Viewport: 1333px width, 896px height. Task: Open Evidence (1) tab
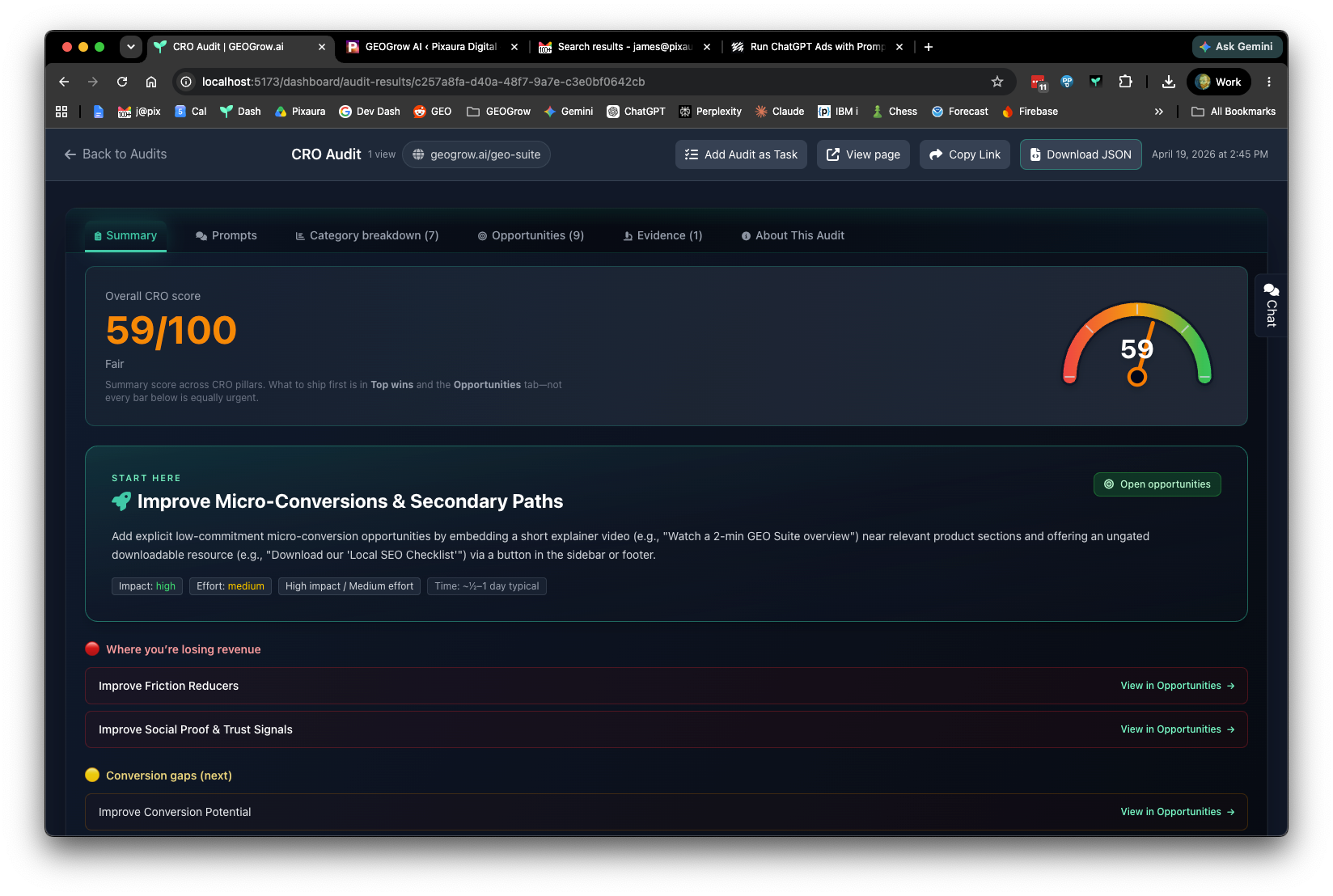point(662,235)
